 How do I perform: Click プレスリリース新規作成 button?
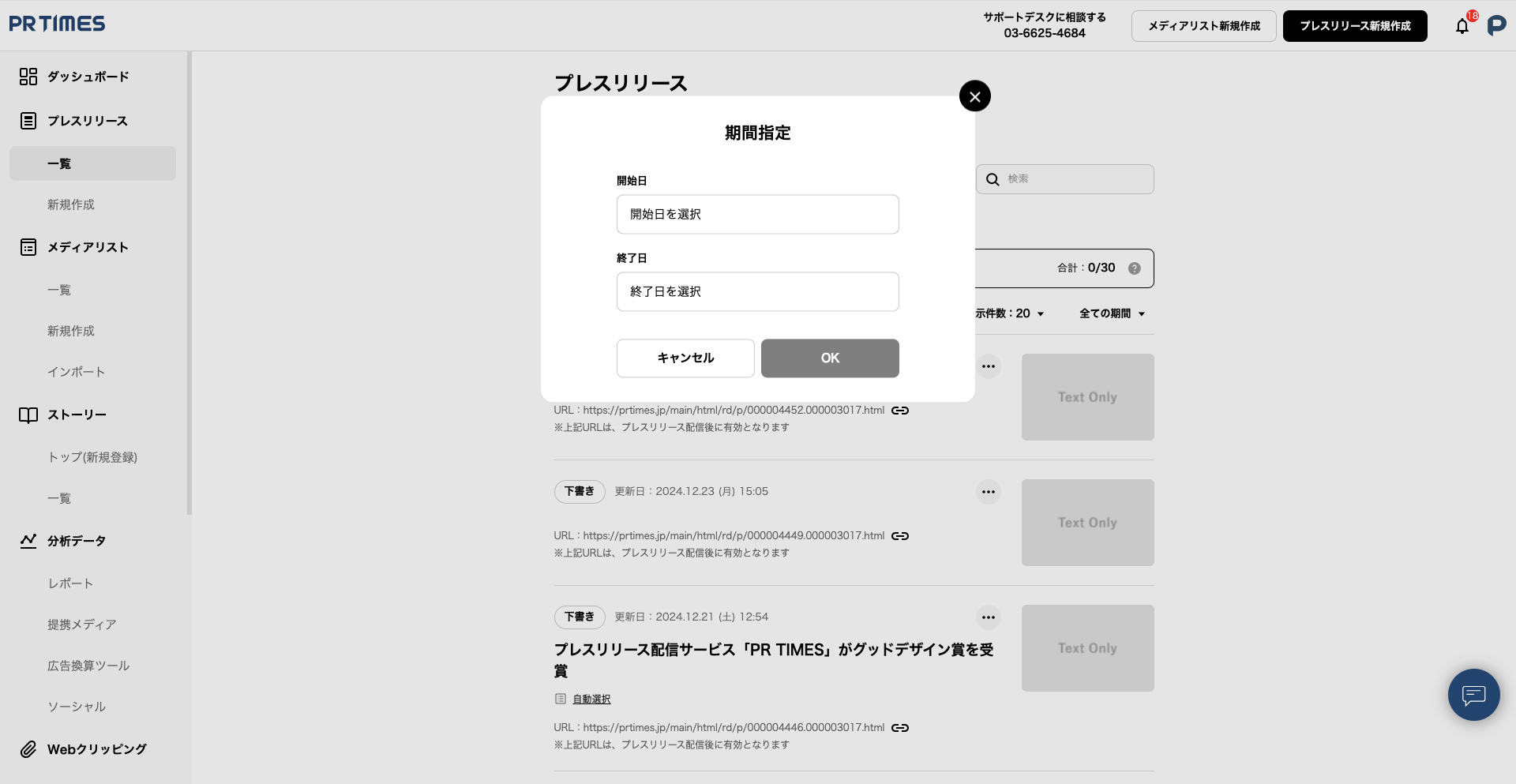[x=1355, y=26]
